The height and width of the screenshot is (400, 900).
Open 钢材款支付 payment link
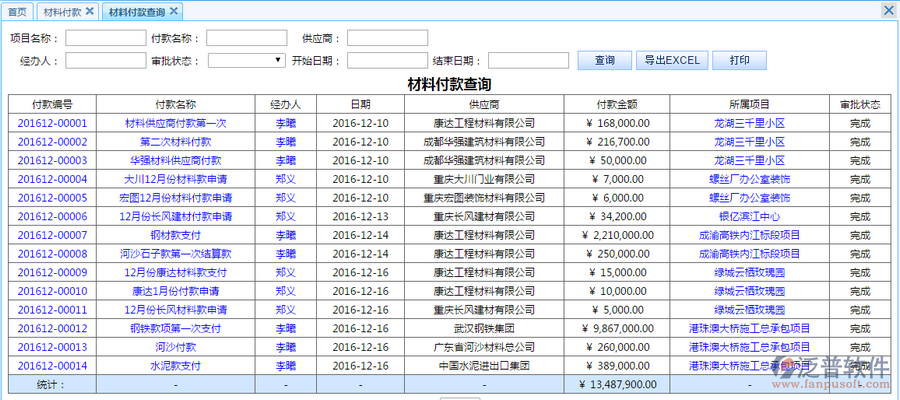(175, 235)
